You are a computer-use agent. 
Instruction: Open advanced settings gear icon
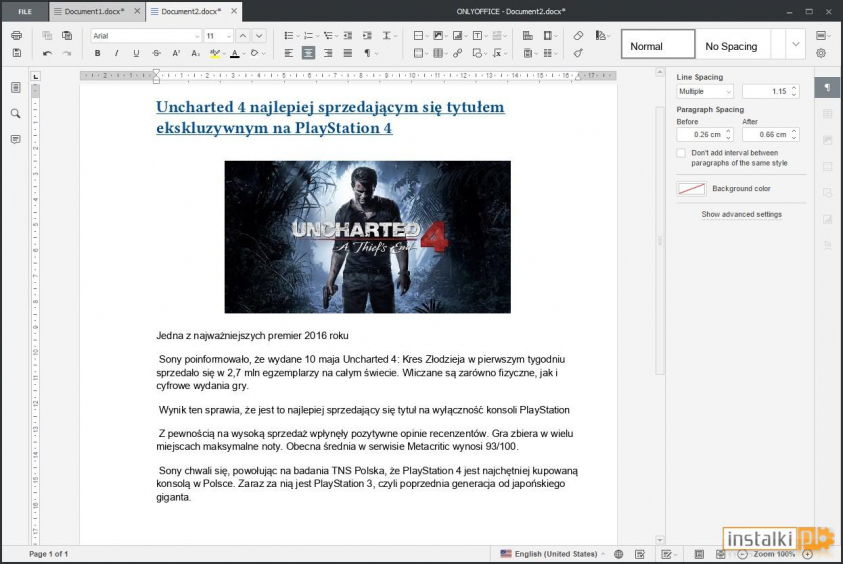(x=821, y=53)
